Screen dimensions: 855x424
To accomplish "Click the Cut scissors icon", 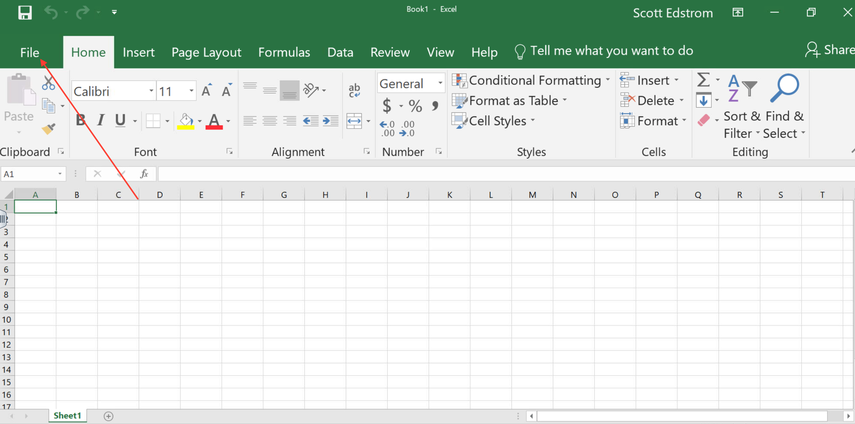I will coord(48,83).
